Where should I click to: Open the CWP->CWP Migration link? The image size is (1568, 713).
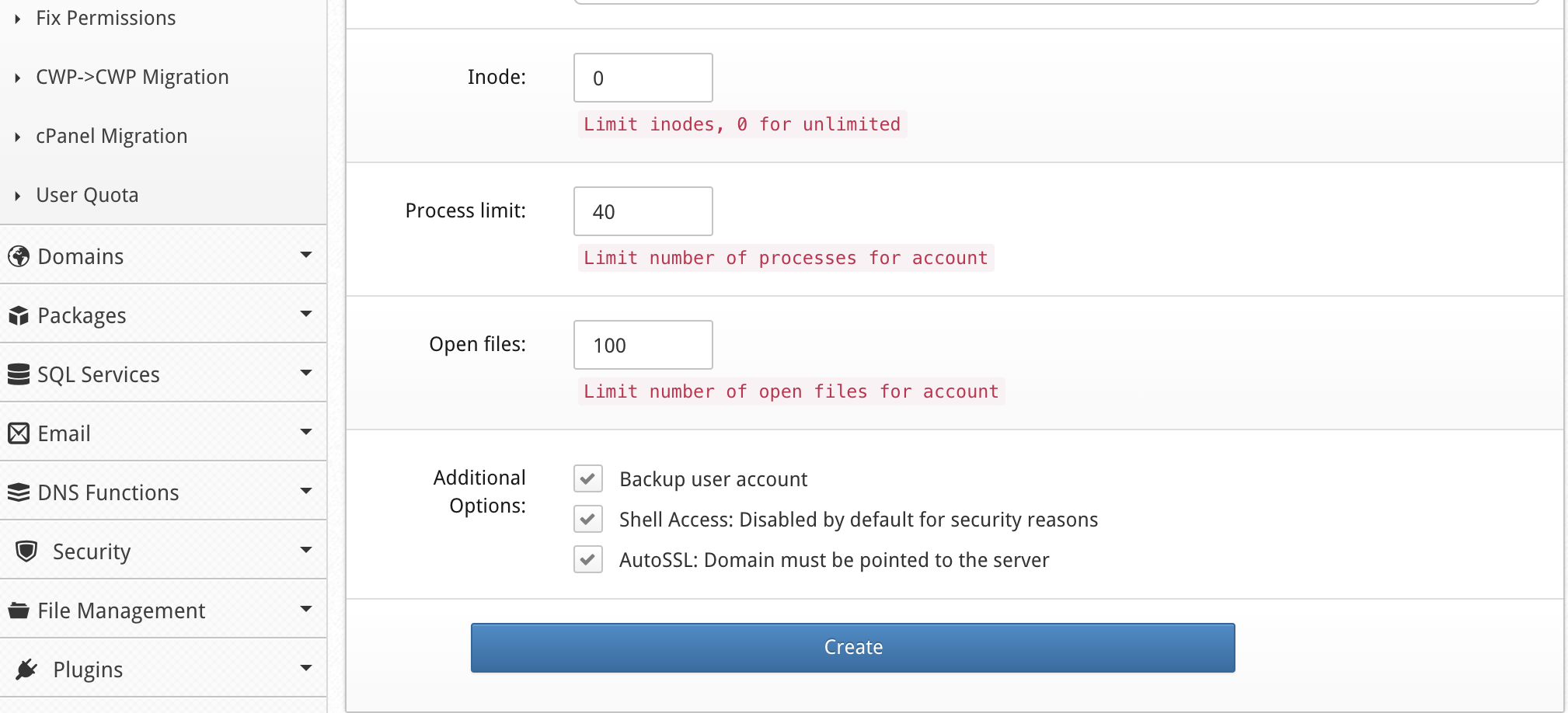(x=132, y=78)
